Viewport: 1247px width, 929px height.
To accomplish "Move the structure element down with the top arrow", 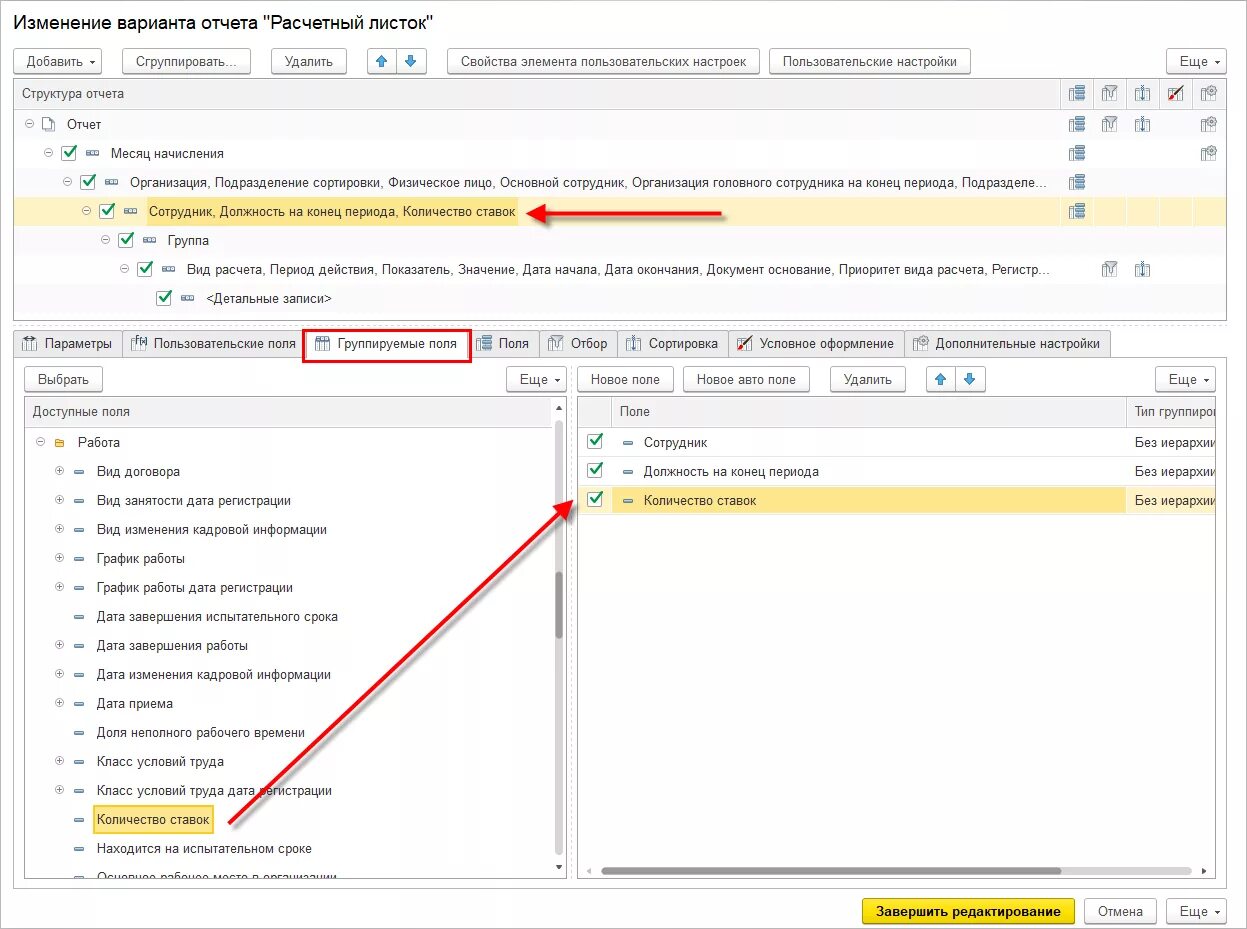I will [x=410, y=61].
